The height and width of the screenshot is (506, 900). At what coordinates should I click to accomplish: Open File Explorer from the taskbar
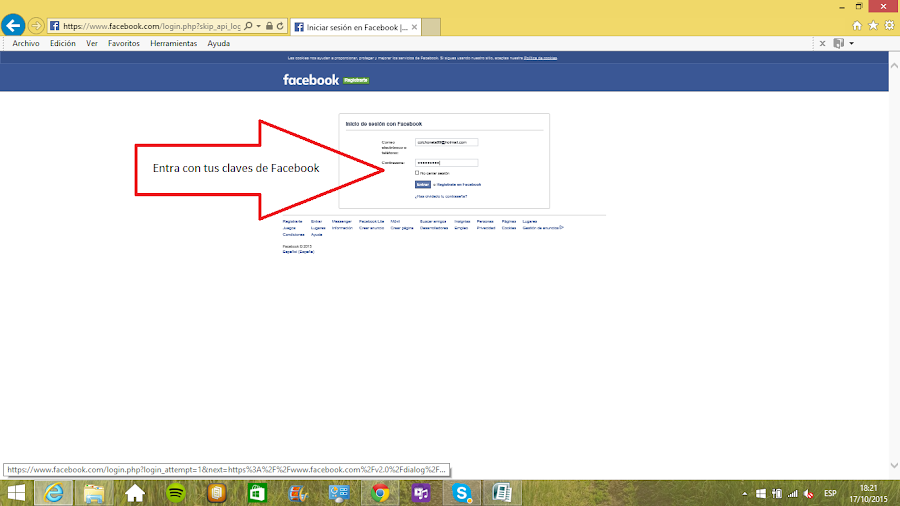click(x=94, y=493)
